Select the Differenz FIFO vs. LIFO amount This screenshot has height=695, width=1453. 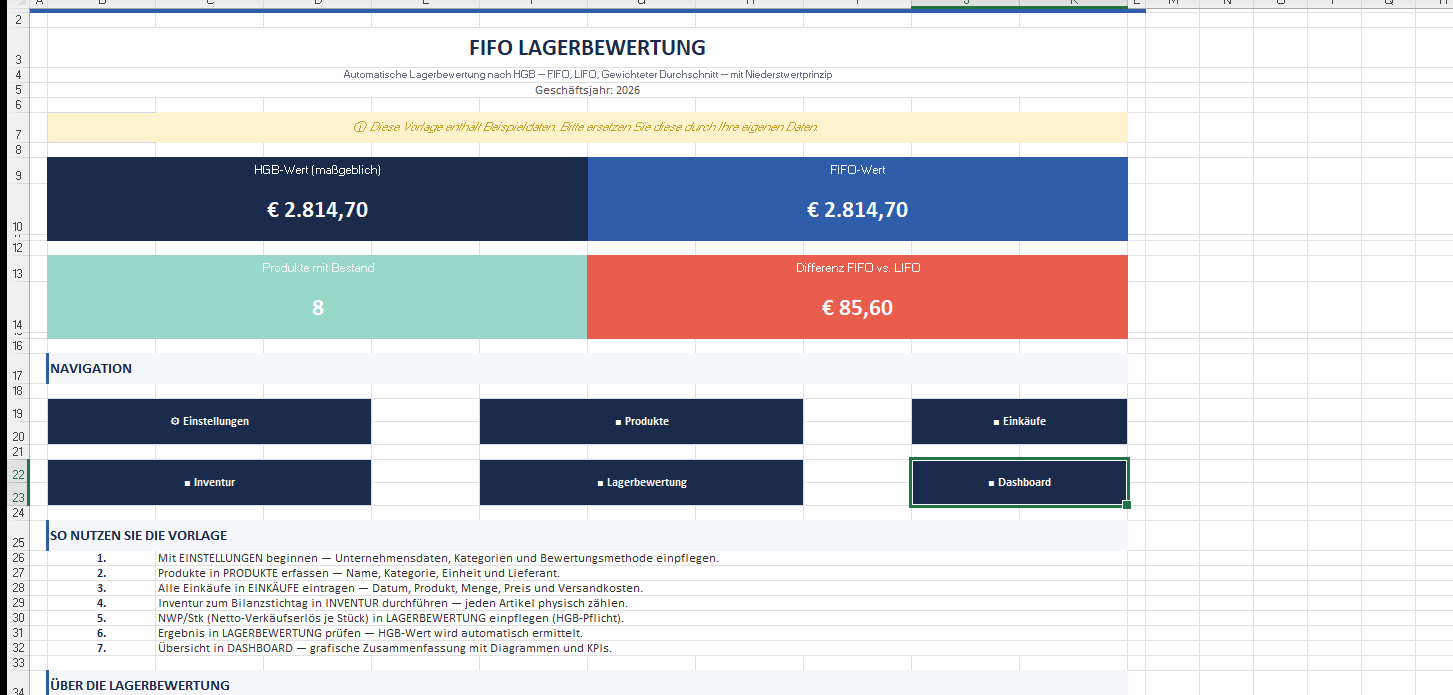[x=857, y=308]
